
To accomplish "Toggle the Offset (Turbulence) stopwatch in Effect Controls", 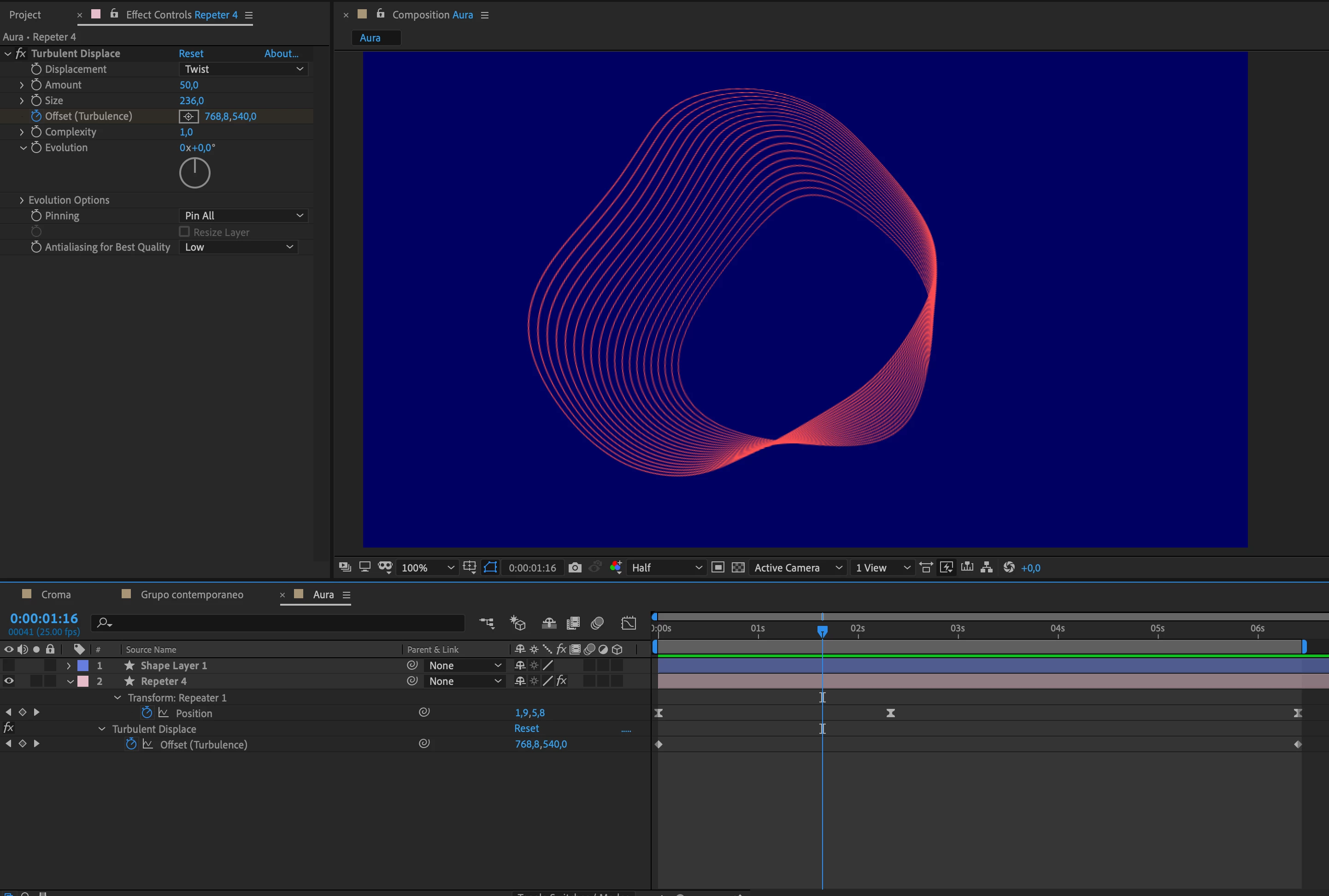I will point(36,116).
